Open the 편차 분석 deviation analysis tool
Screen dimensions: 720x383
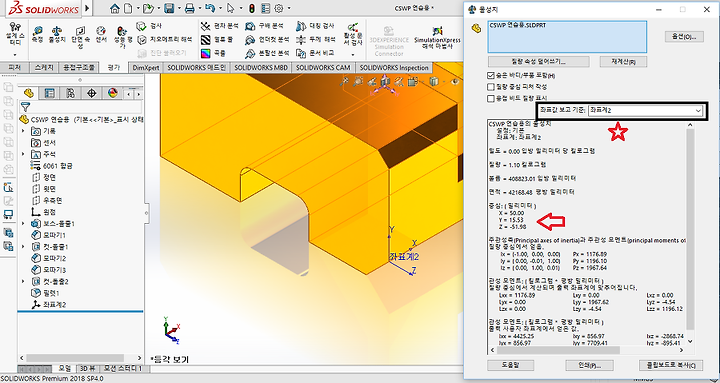[219, 26]
